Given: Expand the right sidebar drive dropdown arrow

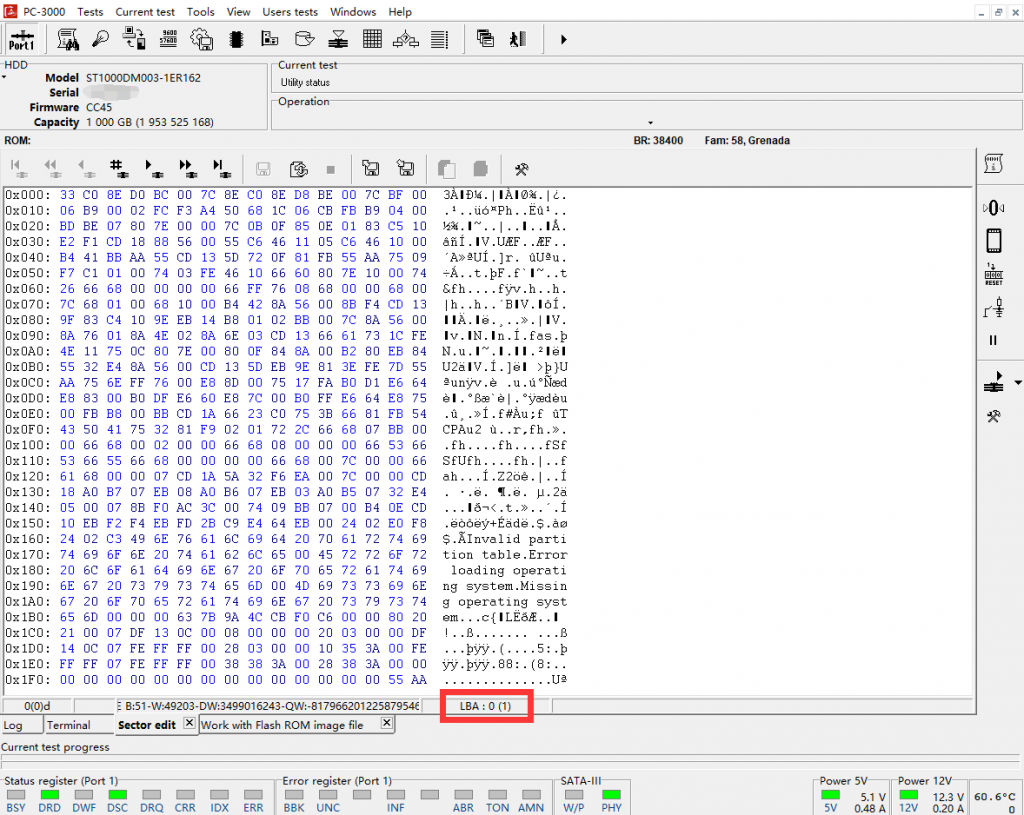Looking at the screenshot, I should tap(1018, 383).
